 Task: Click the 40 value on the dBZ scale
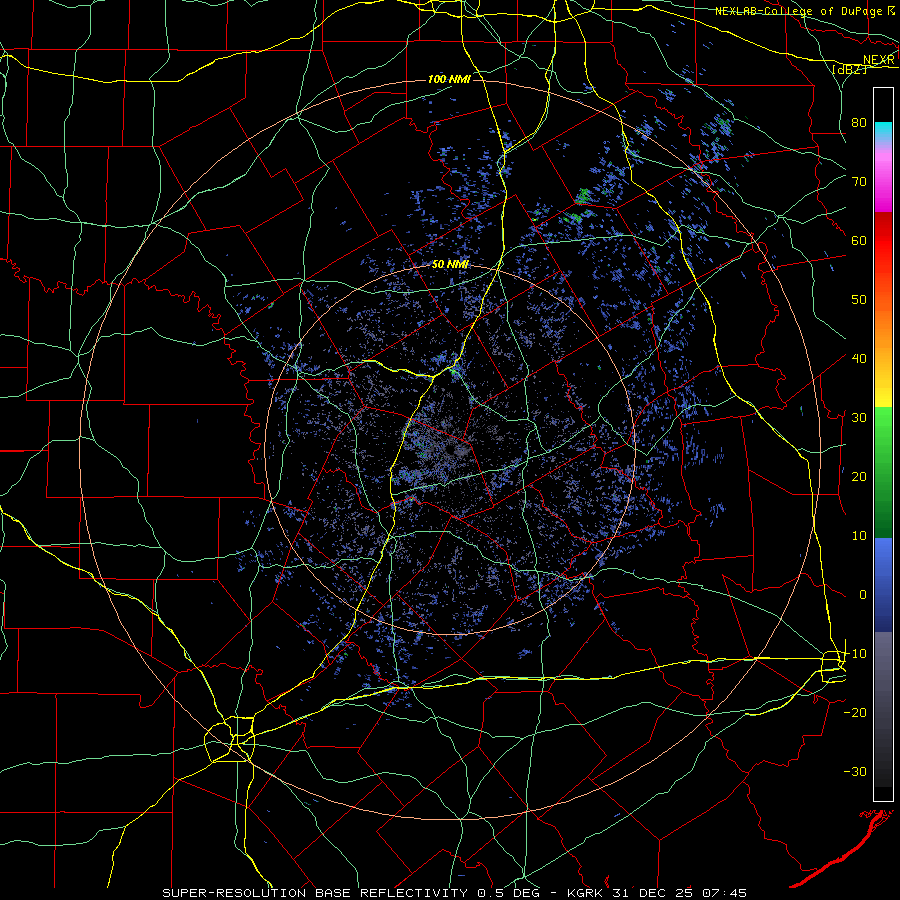pos(859,359)
